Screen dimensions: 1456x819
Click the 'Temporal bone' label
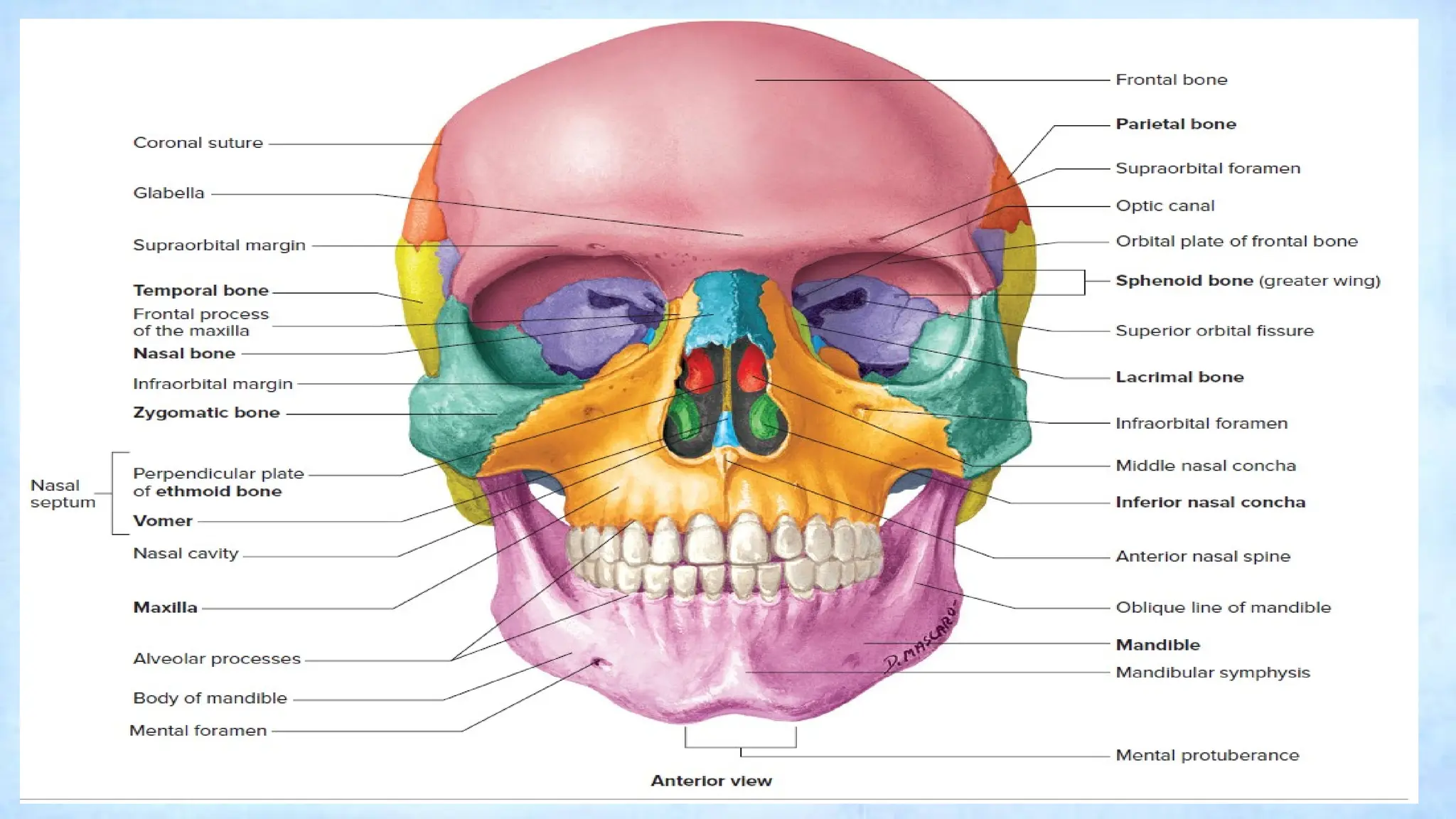[200, 291]
